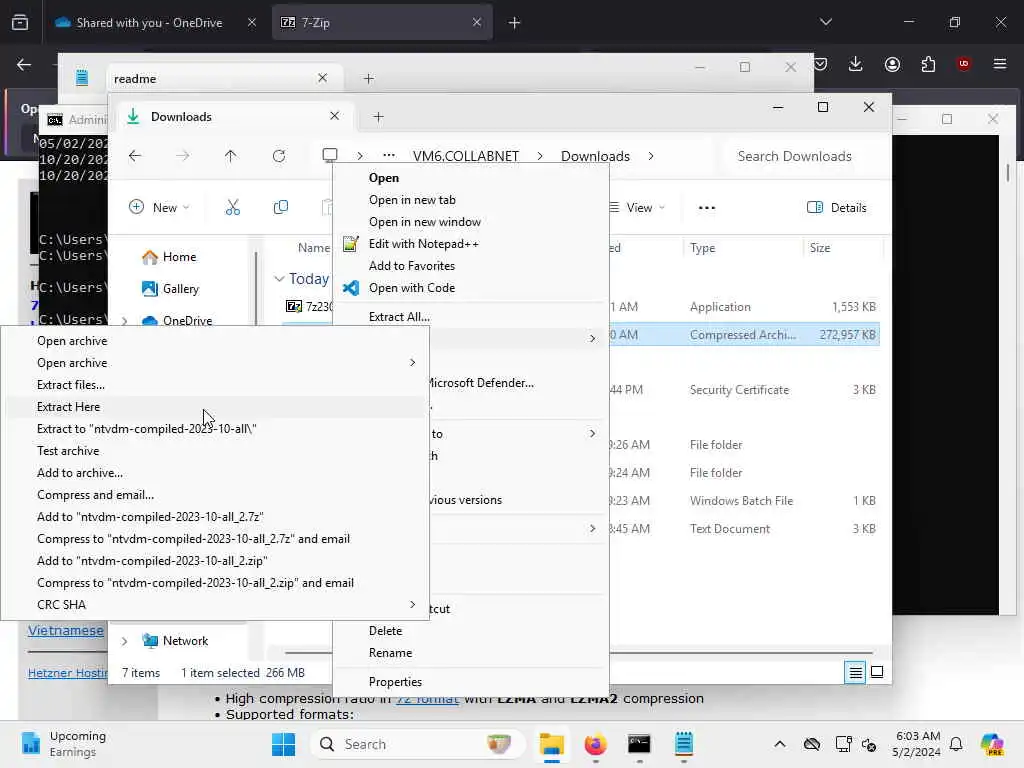Click the Cut scissors icon in Explorer toolbar
Screen dimensions: 1024x768
(232, 208)
